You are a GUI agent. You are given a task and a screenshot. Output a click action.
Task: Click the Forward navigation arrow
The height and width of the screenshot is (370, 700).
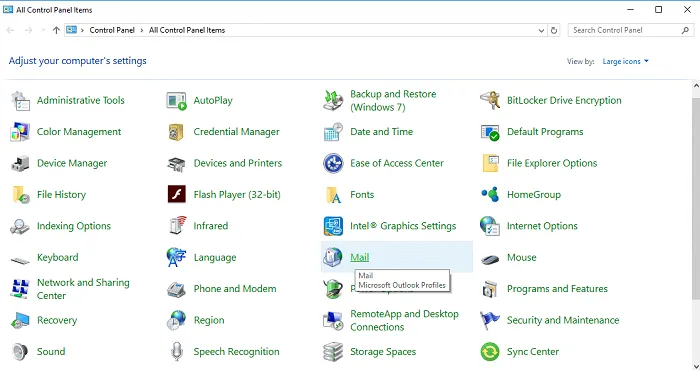tap(28, 30)
